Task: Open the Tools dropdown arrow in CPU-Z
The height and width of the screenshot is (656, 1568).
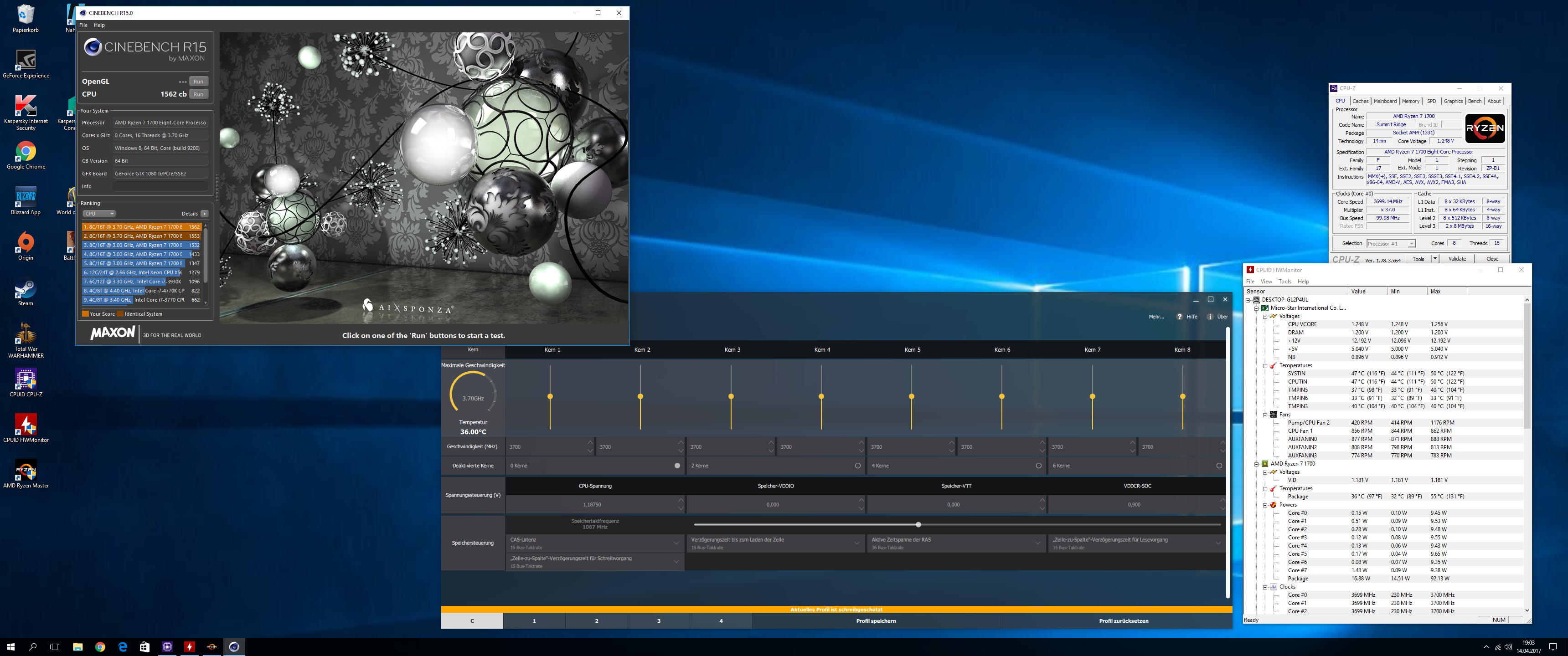Action: (1435, 259)
